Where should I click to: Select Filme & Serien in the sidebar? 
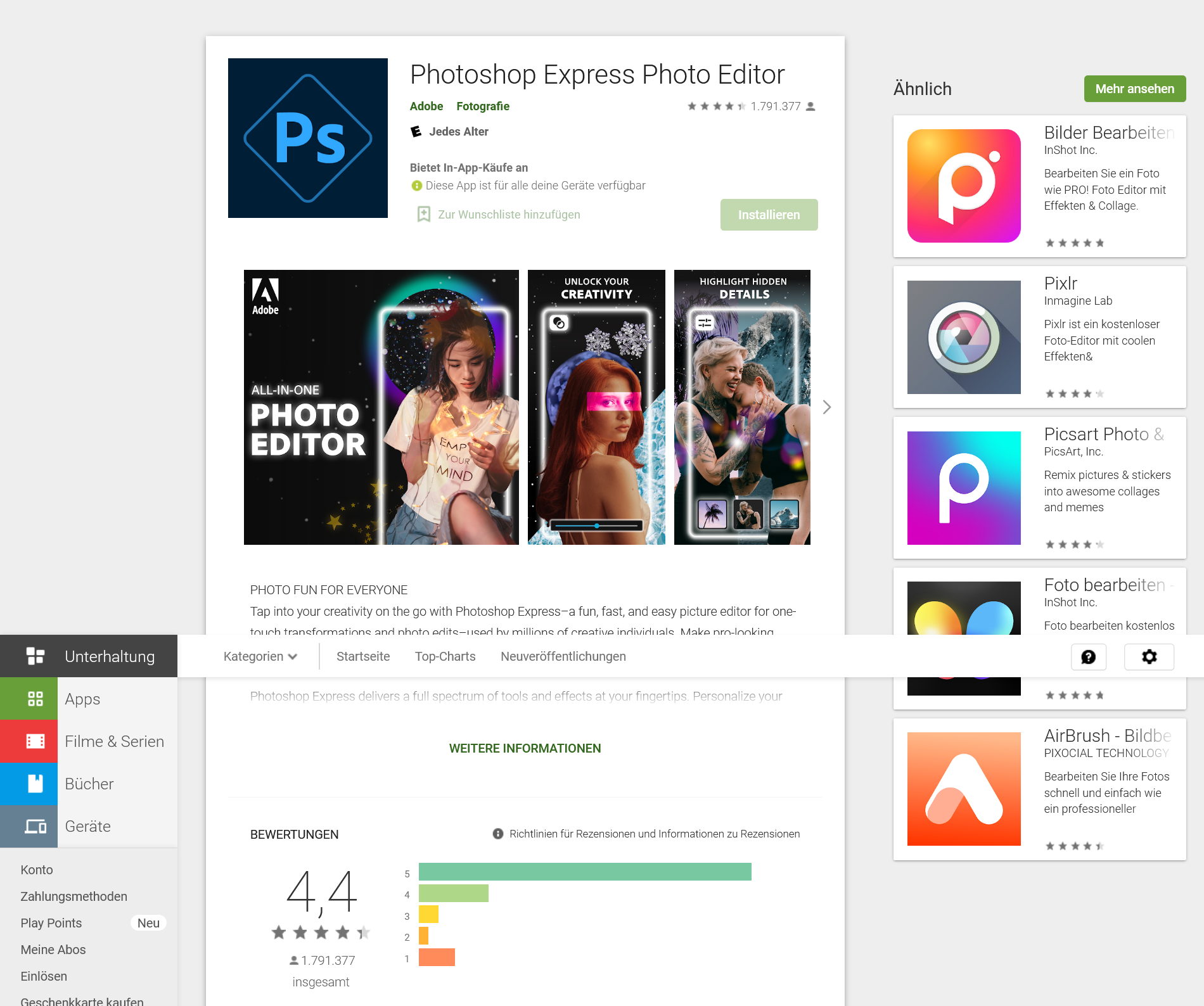click(89, 741)
